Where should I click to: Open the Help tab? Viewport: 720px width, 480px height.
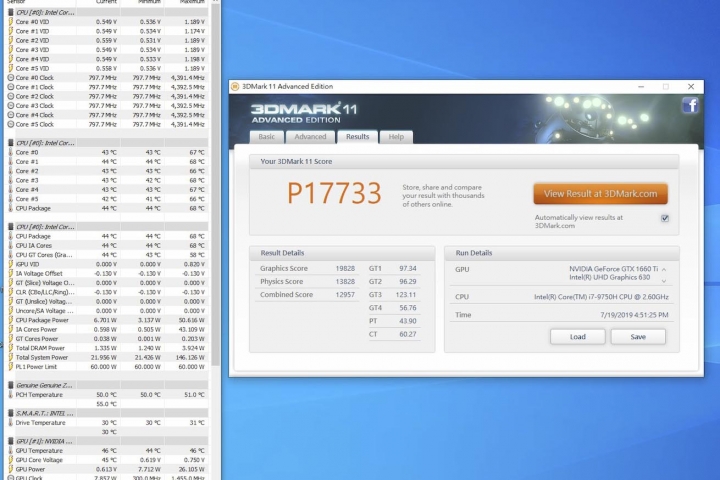[396, 137]
